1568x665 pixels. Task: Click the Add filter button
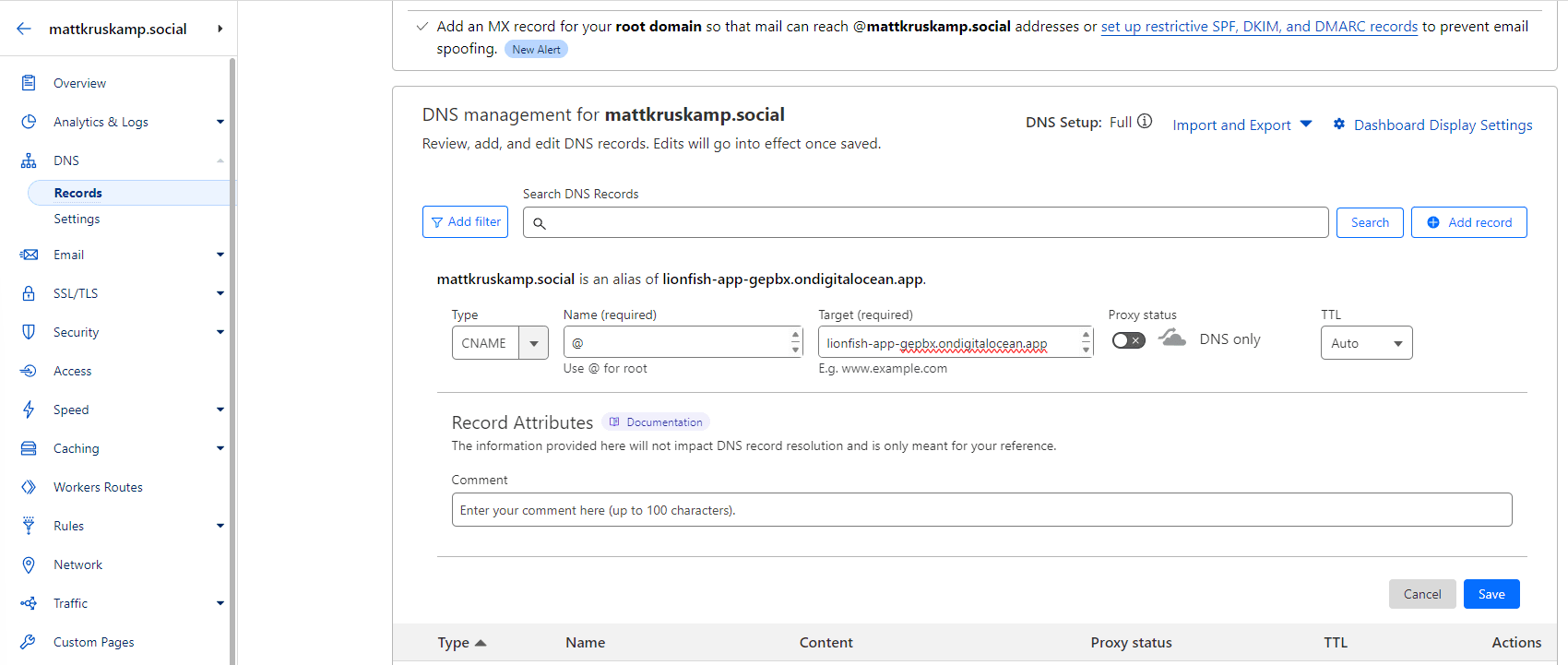point(465,221)
